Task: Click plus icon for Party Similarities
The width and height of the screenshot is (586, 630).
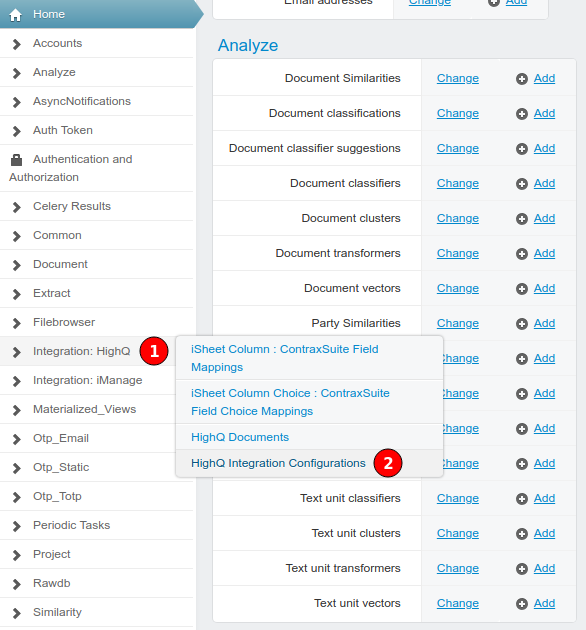Action: [x=522, y=323]
